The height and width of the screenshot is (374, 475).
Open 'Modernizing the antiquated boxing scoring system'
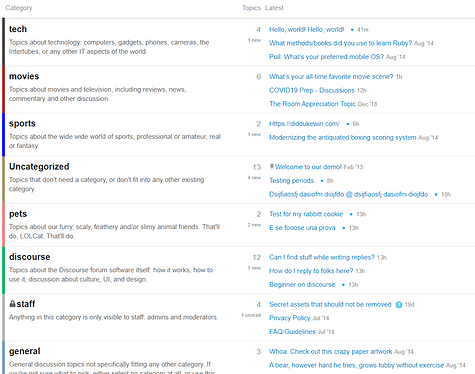[343, 138]
